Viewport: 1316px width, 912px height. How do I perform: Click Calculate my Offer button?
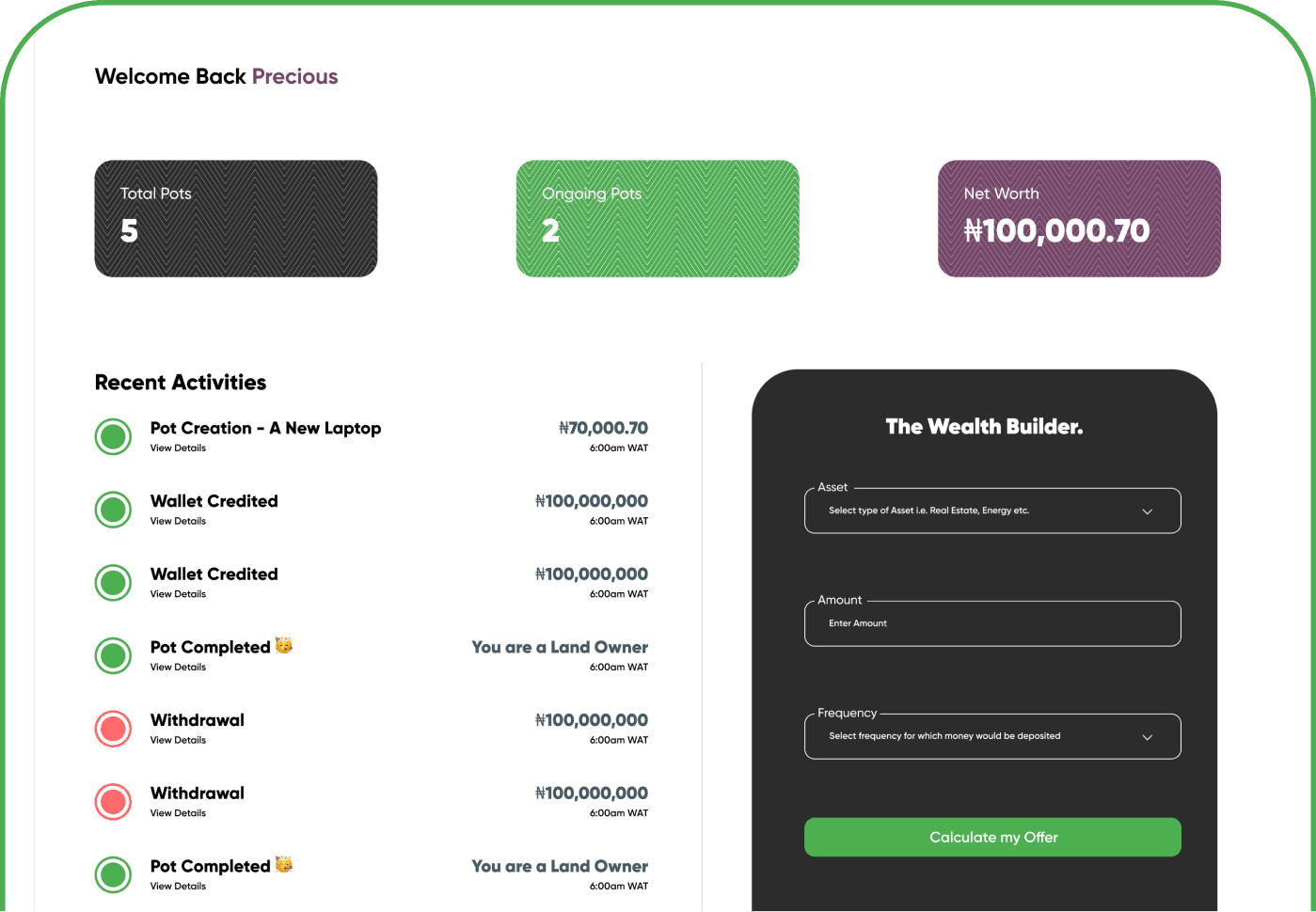[992, 837]
